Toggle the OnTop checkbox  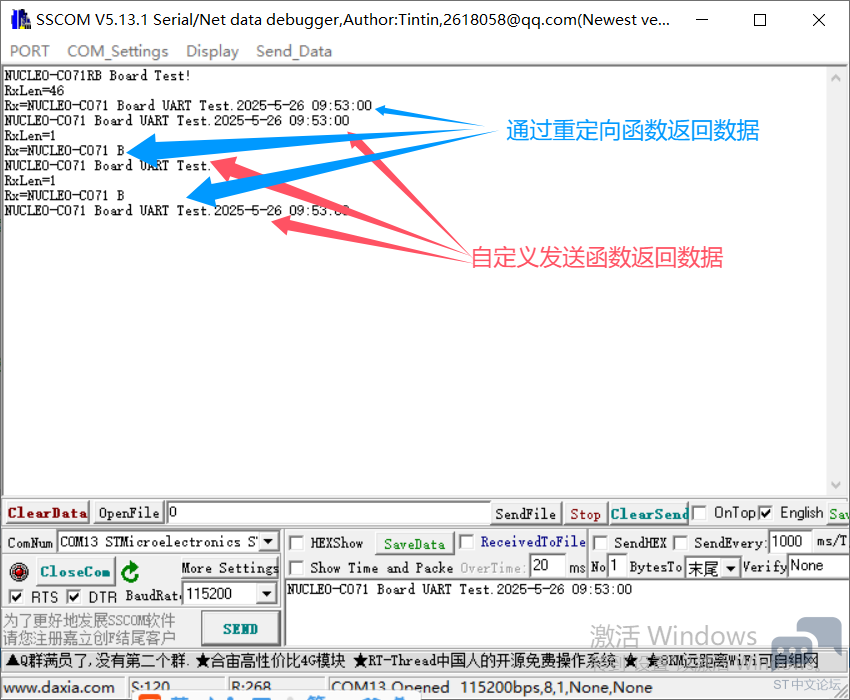[699, 513]
